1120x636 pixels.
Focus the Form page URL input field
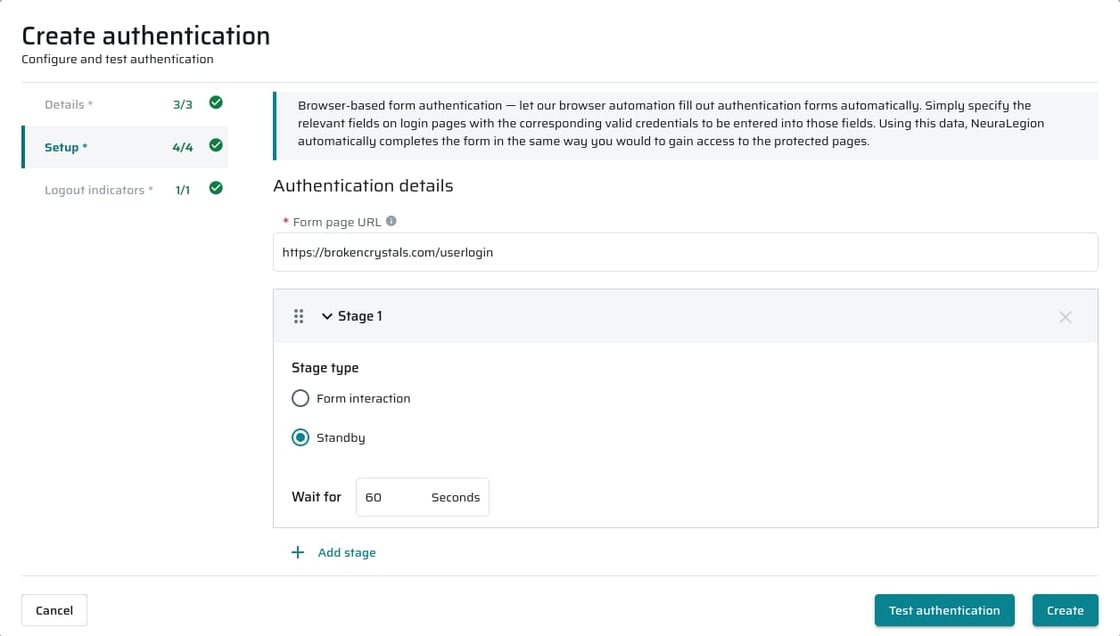coord(685,252)
